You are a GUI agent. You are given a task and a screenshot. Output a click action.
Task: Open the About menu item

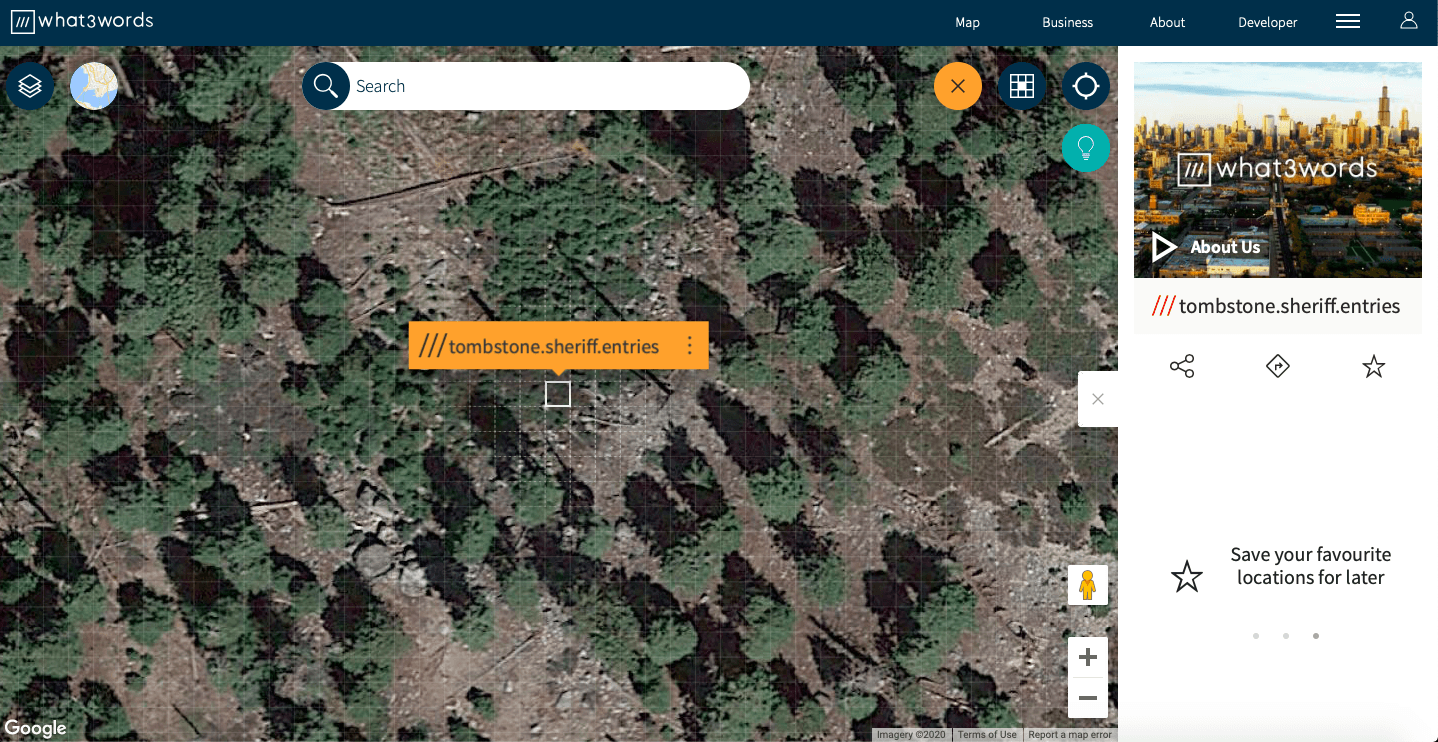point(1167,22)
